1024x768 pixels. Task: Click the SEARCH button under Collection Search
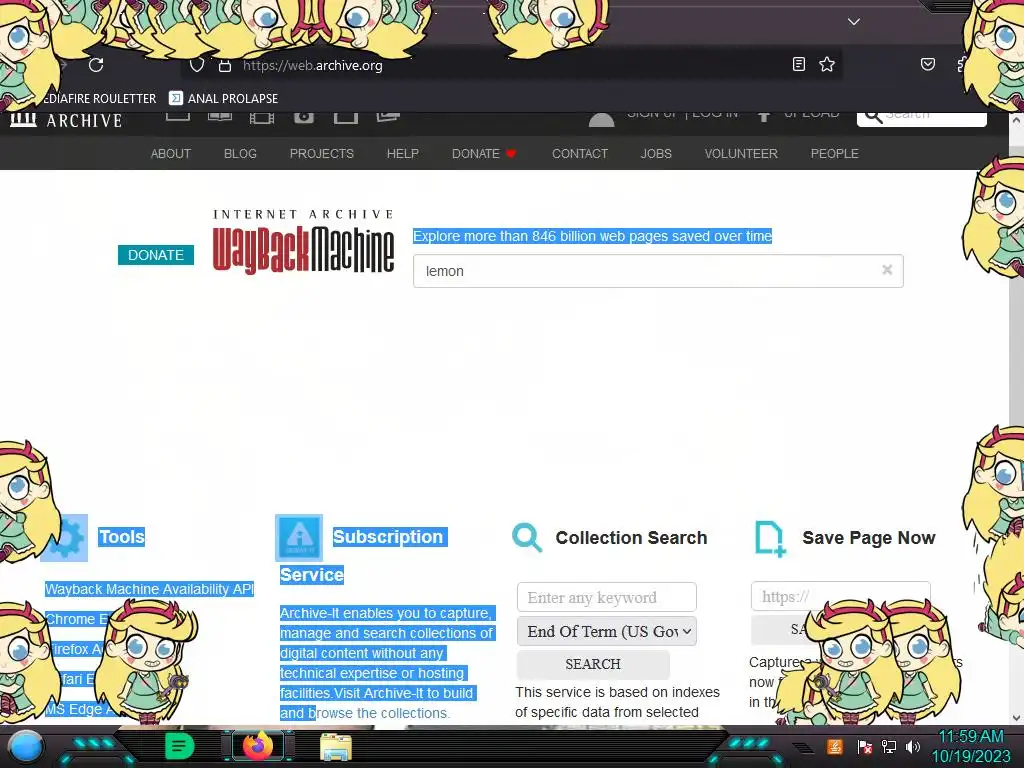pyautogui.click(x=593, y=664)
